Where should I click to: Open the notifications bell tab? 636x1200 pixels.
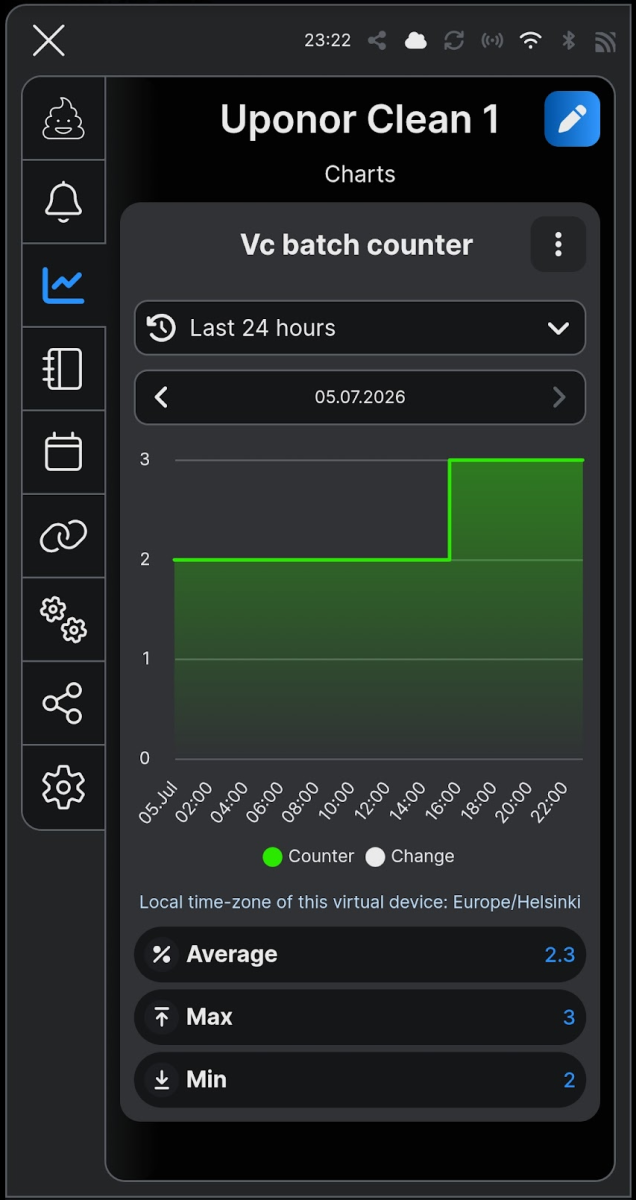tap(63, 202)
